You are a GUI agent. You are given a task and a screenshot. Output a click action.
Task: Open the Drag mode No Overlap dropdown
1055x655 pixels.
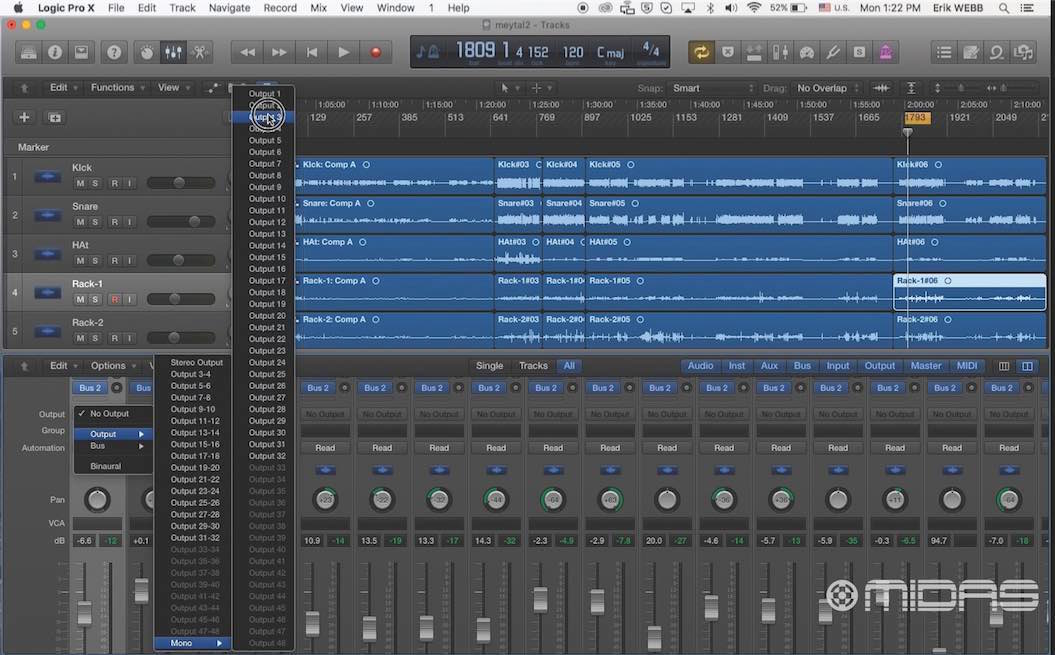[827, 88]
